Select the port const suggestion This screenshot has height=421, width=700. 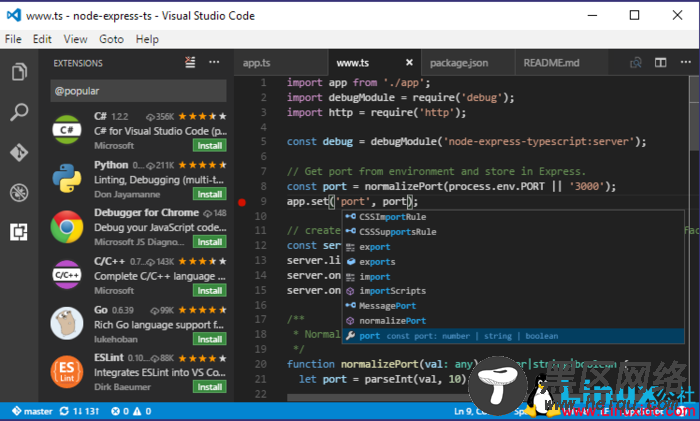pyautogui.click(x=513, y=336)
